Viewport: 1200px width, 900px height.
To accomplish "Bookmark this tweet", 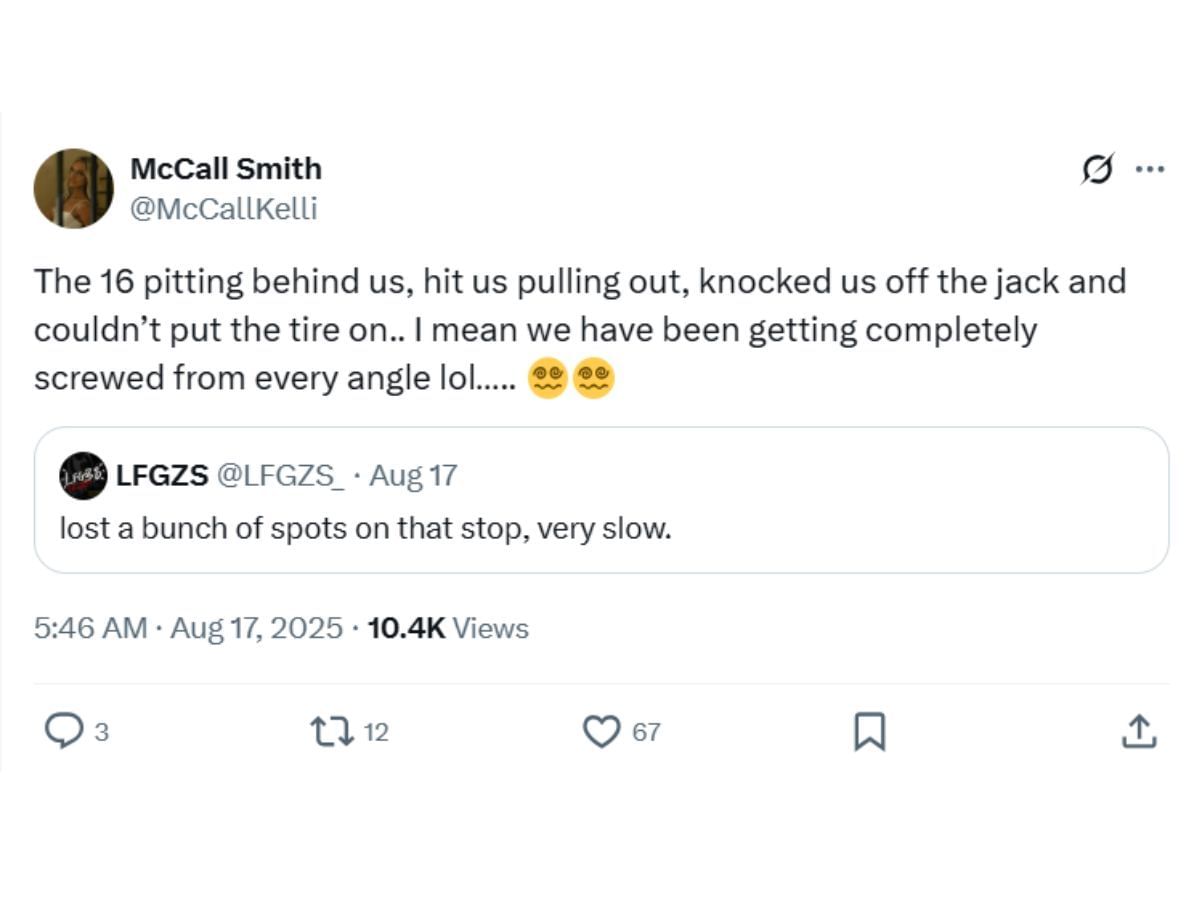I will coord(869,731).
